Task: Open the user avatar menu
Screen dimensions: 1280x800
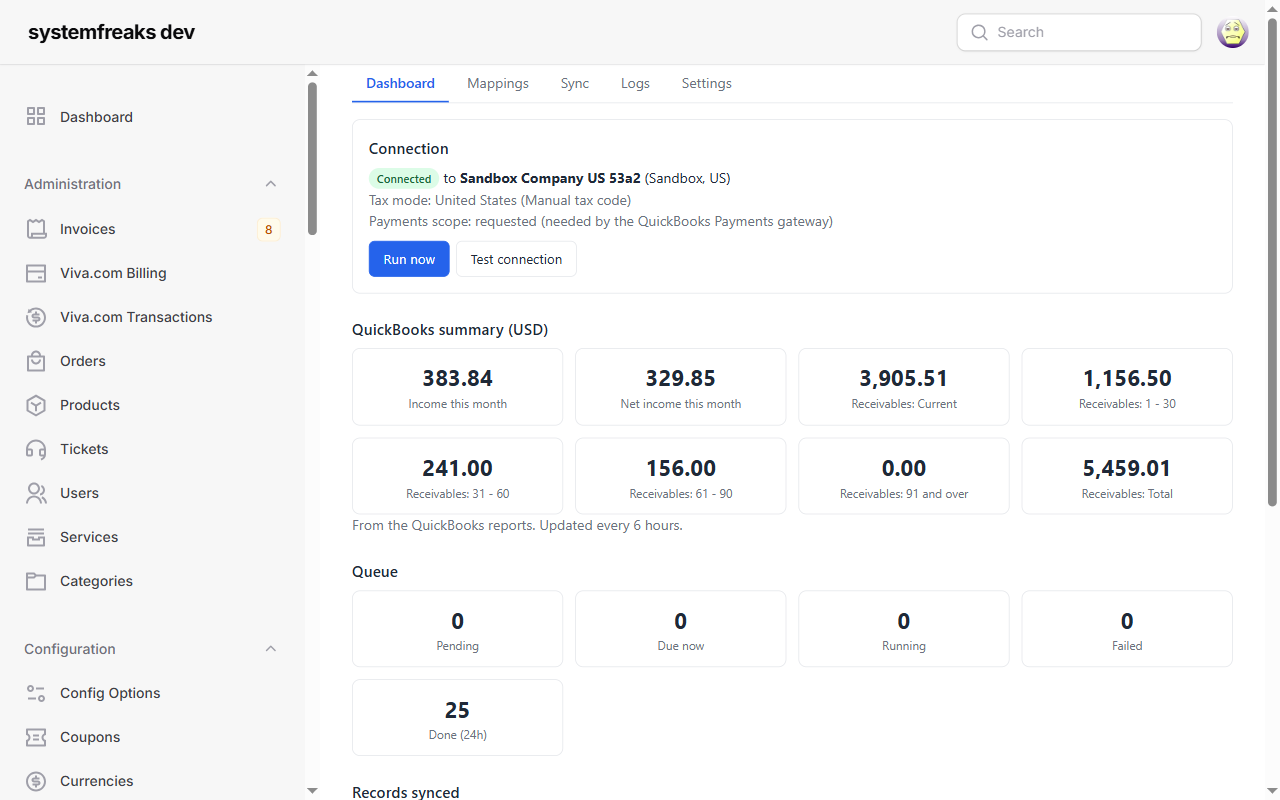Action: 1232,32
